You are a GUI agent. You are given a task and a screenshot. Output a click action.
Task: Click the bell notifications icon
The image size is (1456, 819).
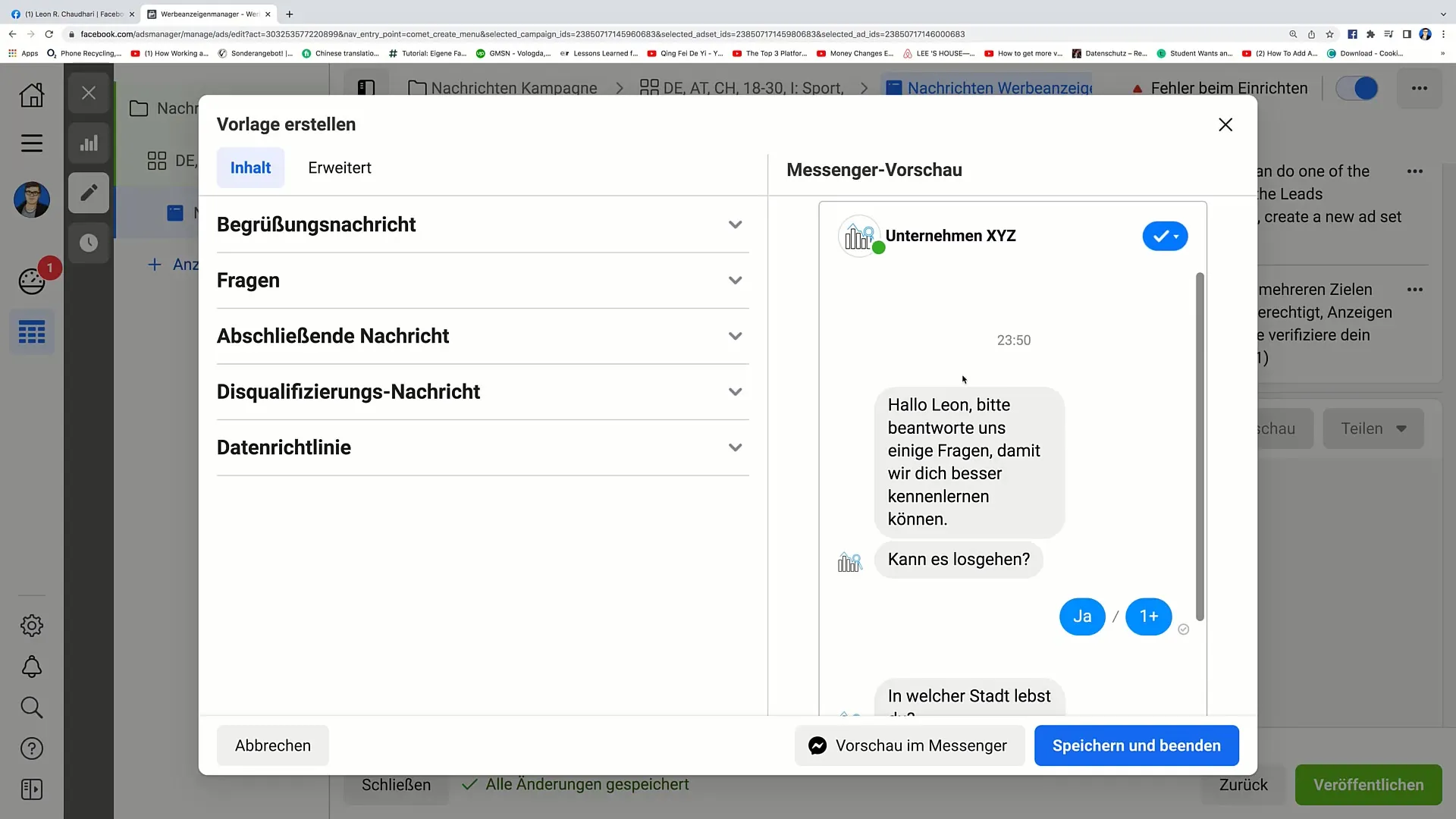(x=31, y=667)
